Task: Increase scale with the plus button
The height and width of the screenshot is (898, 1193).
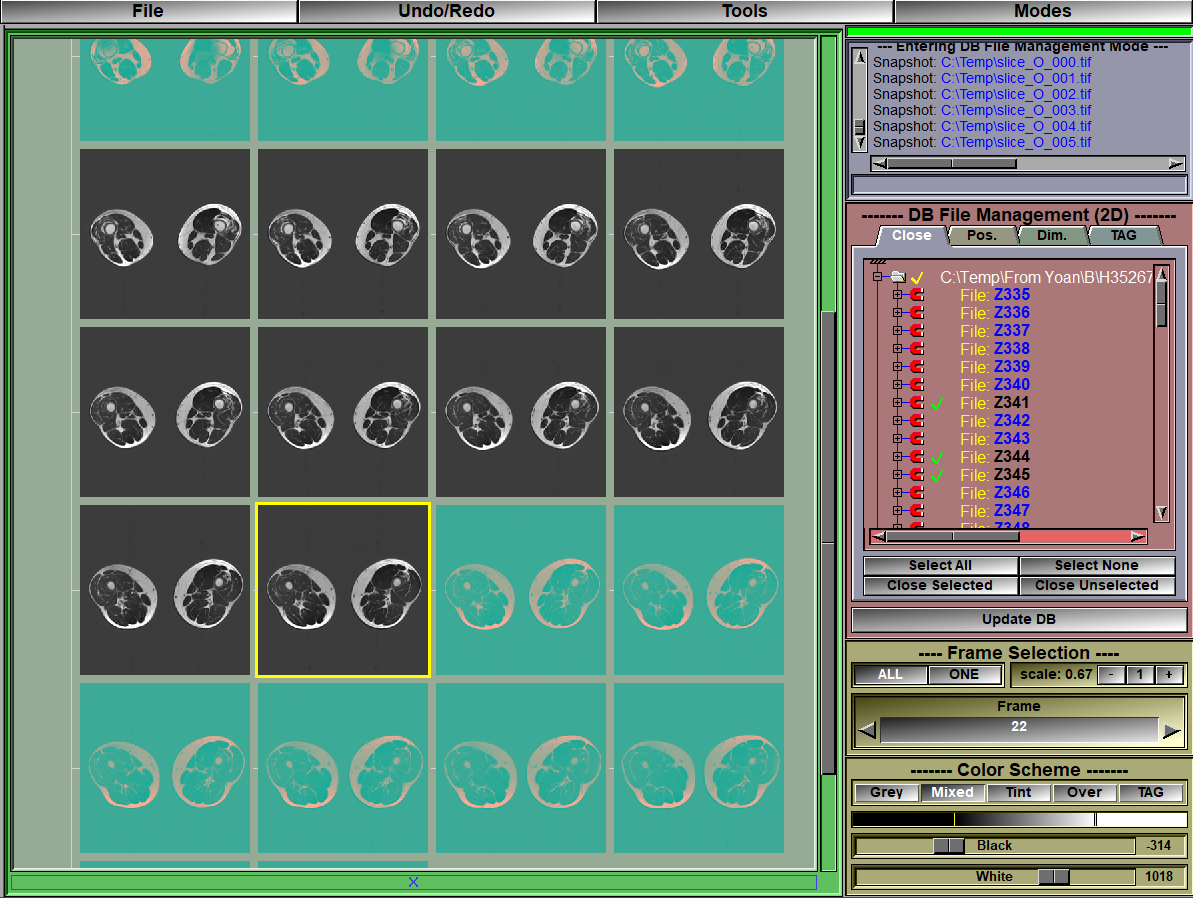Action: (1169, 674)
